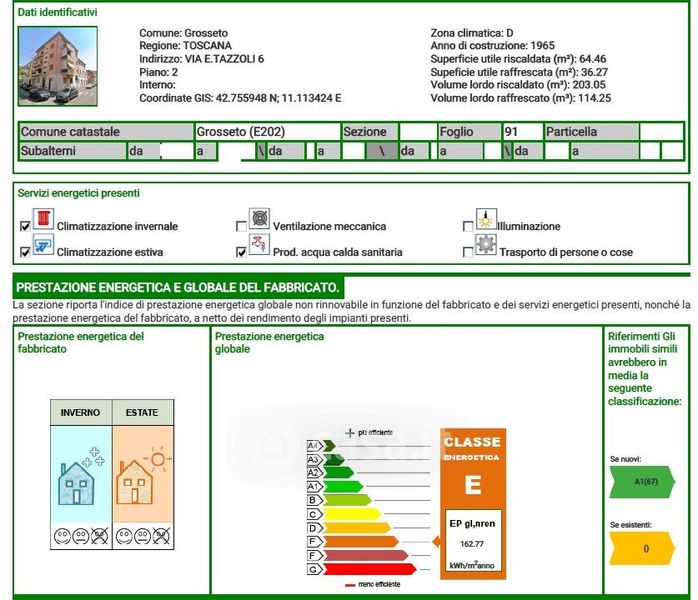The height and width of the screenshot is (600, 698).
Task: Toggle the Prod. acqua calda sanitaria checkbox
Action: click(x=241, y=252)
